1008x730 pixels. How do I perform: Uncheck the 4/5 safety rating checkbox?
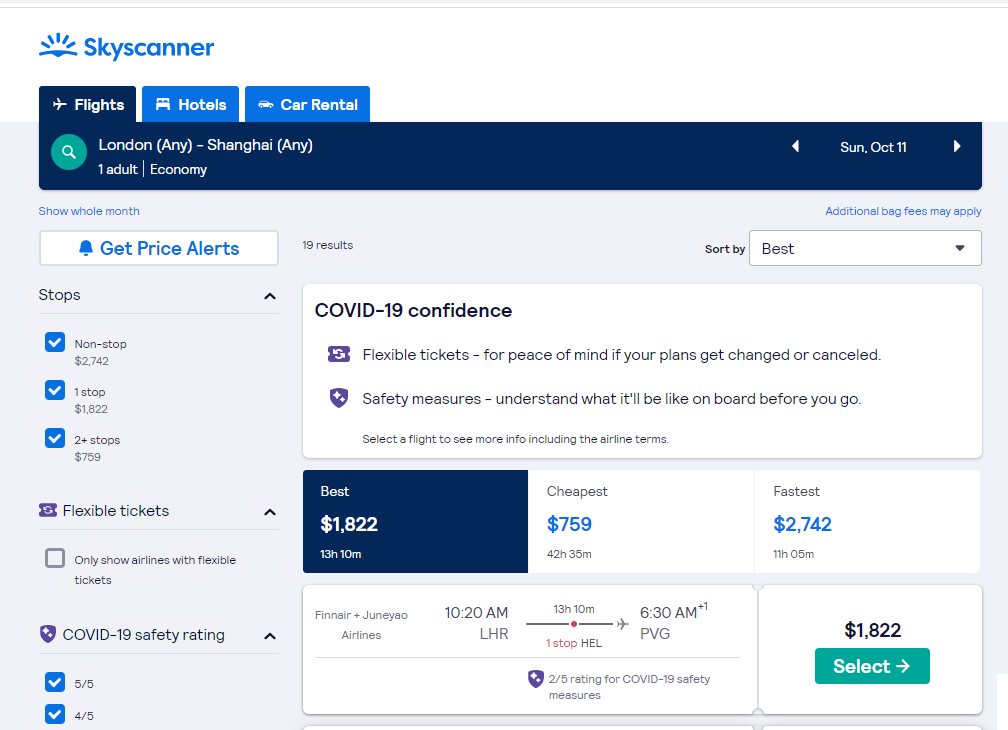pos(55,714)
